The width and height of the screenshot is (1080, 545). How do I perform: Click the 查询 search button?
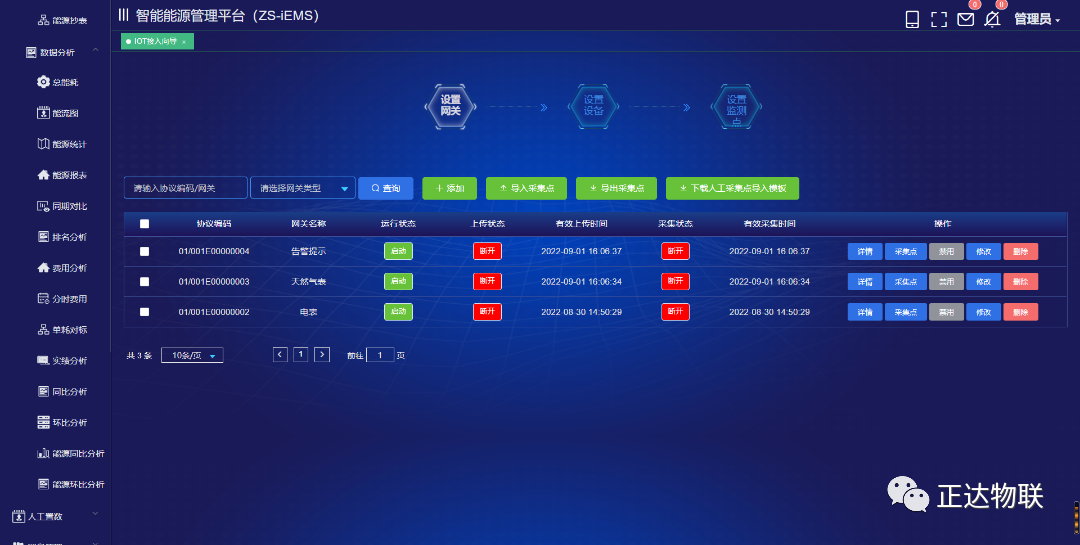point(386,188)
